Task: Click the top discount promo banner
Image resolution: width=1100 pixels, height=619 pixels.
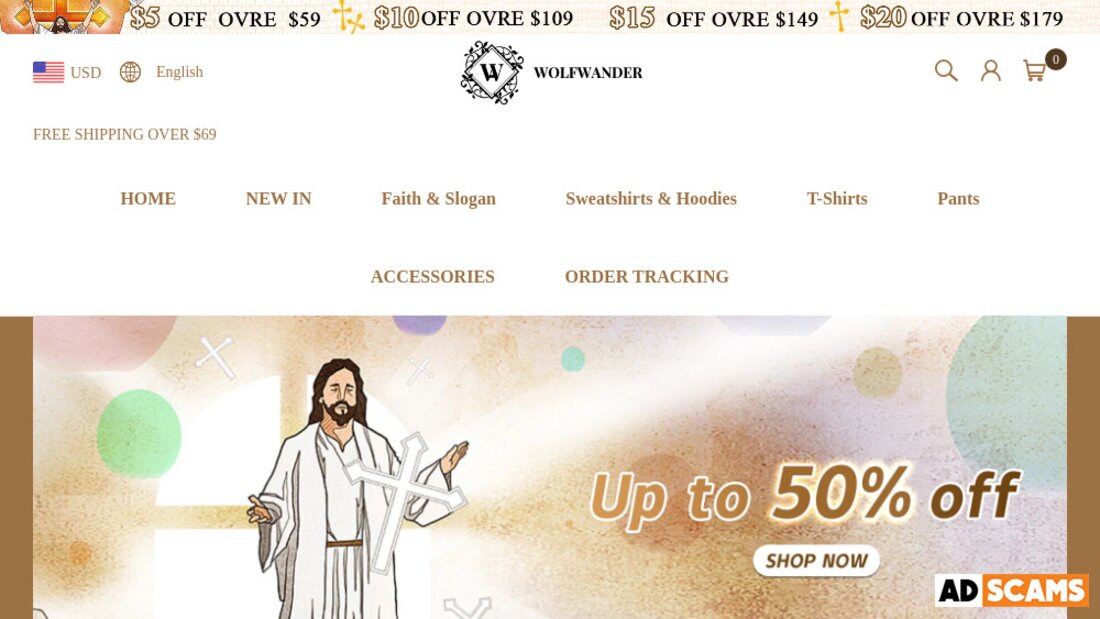Action: (550, 17)
